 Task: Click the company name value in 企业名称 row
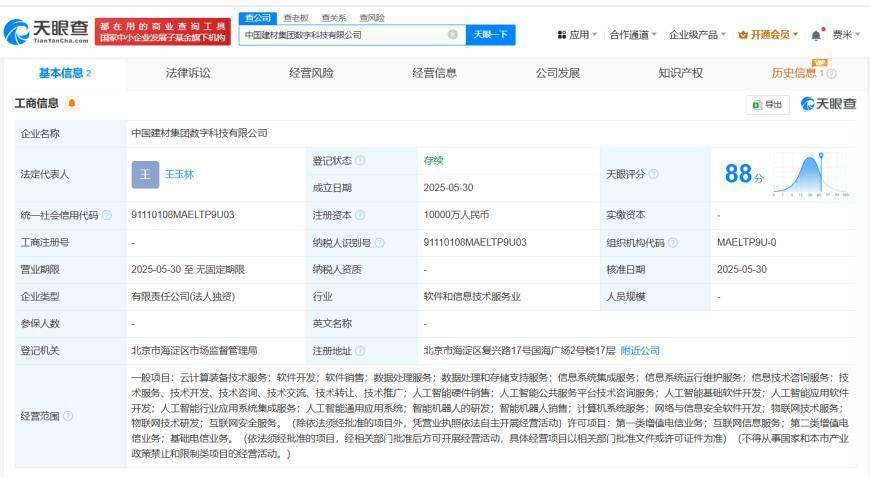tap(199, 133)
